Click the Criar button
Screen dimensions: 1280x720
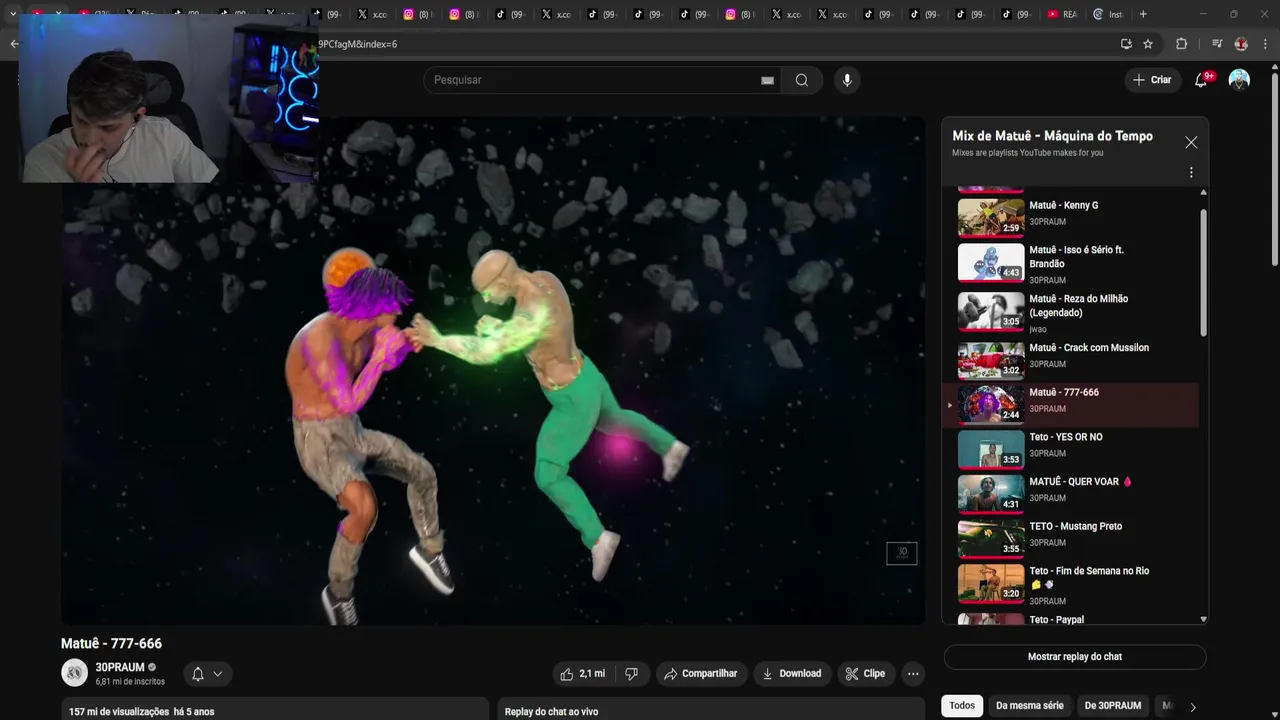(x=1152, y=80)
